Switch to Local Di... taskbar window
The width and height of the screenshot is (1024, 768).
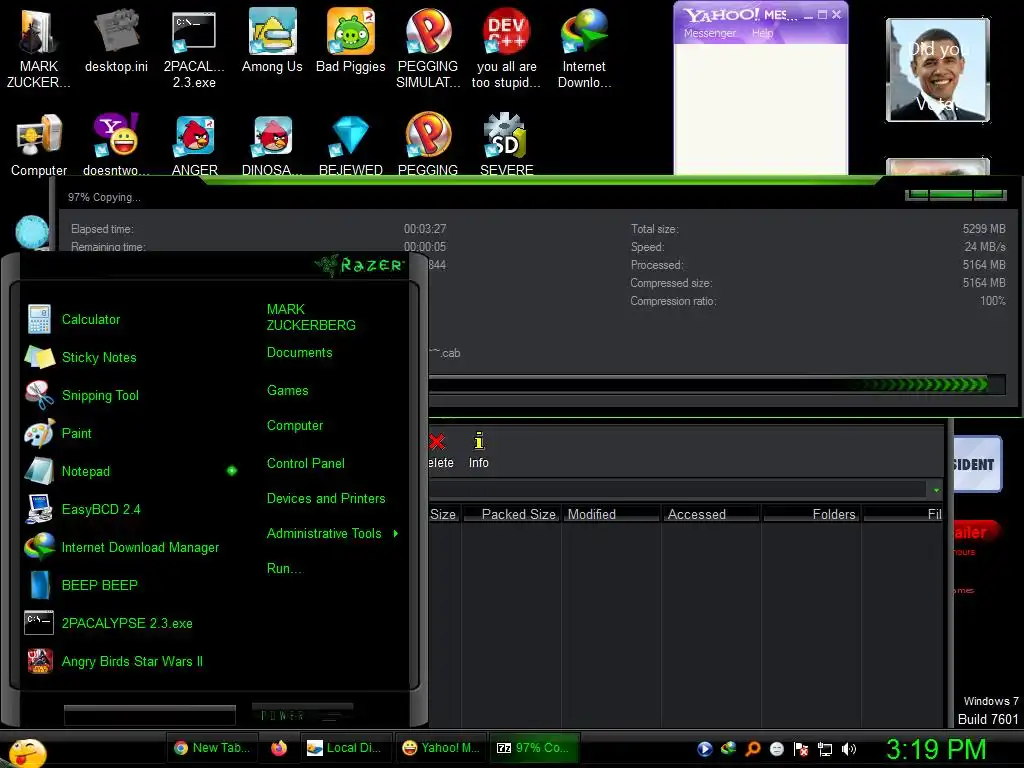click(345, 748)
